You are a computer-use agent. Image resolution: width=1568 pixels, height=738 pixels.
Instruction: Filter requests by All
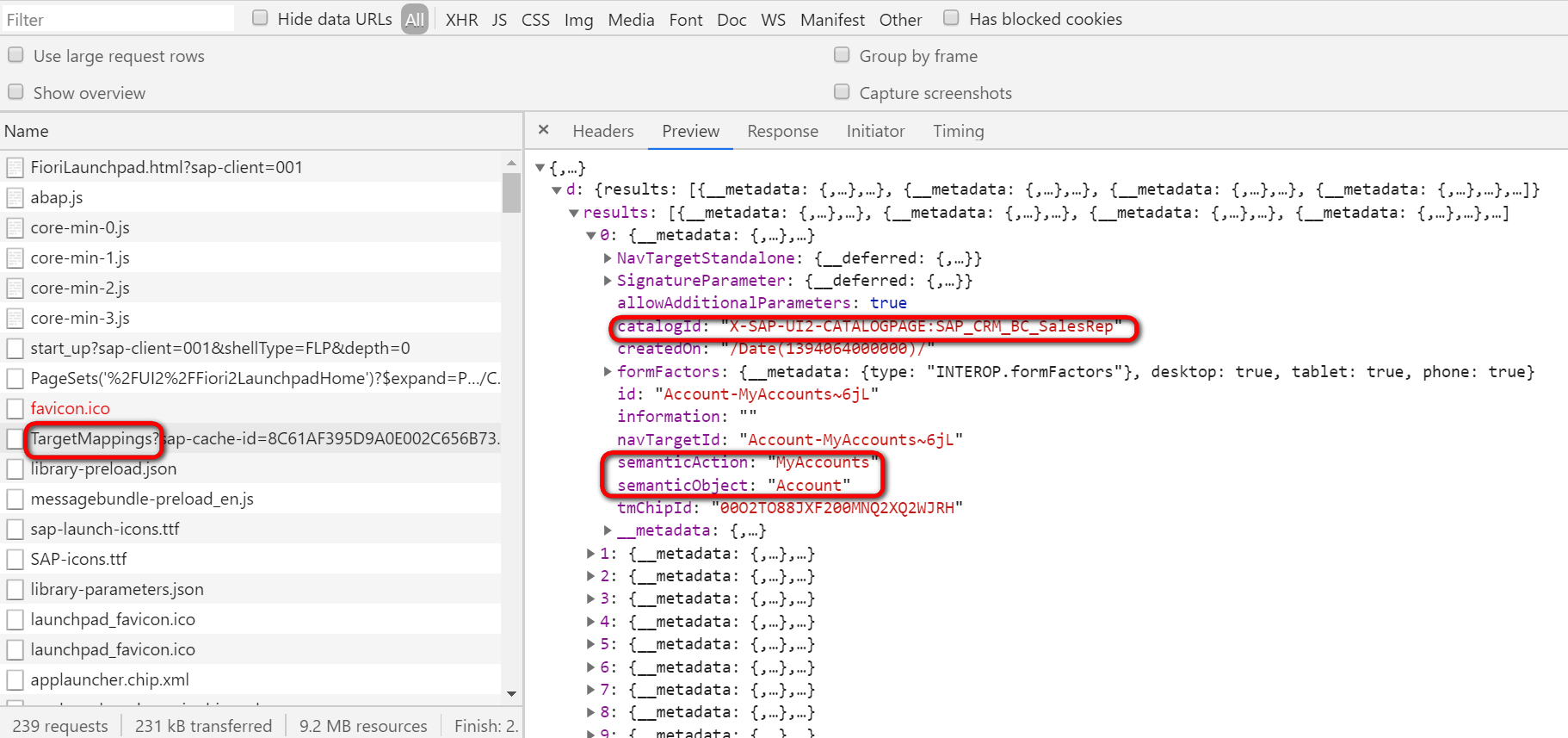415,19
